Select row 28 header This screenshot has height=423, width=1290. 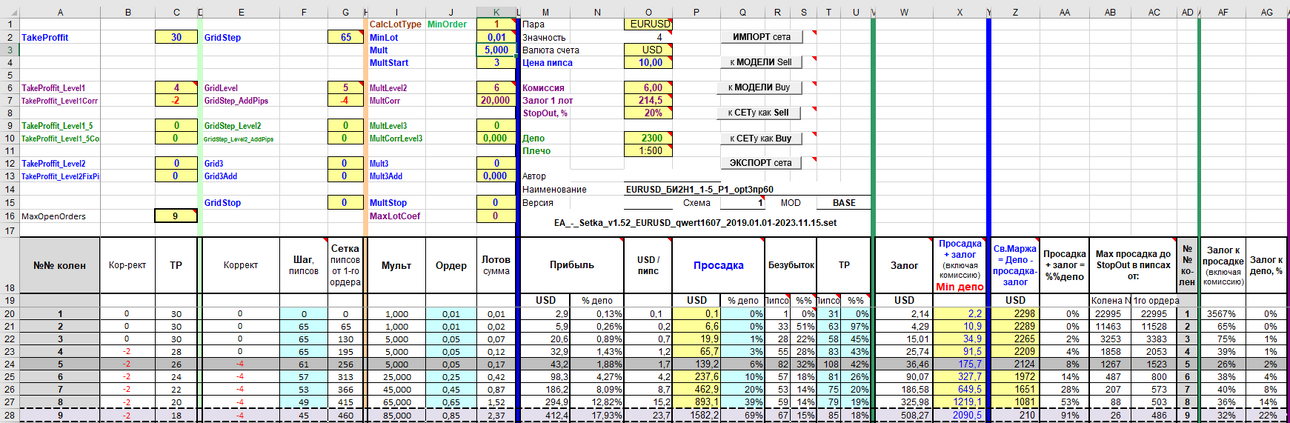click(x=9, y=415)
